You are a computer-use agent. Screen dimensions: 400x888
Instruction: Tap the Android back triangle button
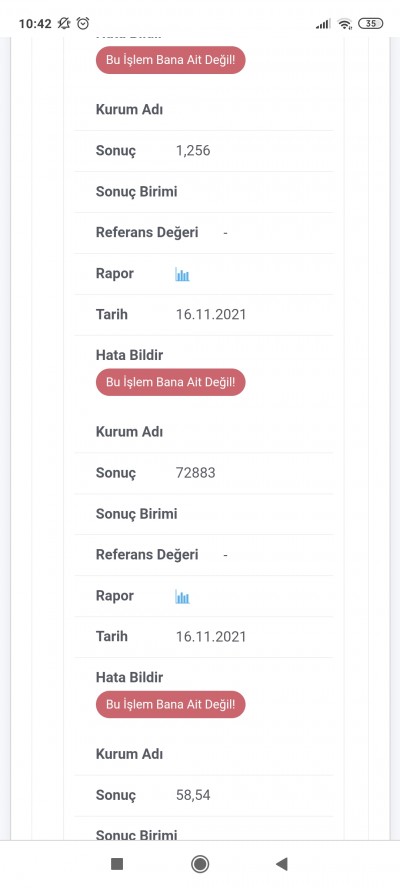click(x=282, y=864)
